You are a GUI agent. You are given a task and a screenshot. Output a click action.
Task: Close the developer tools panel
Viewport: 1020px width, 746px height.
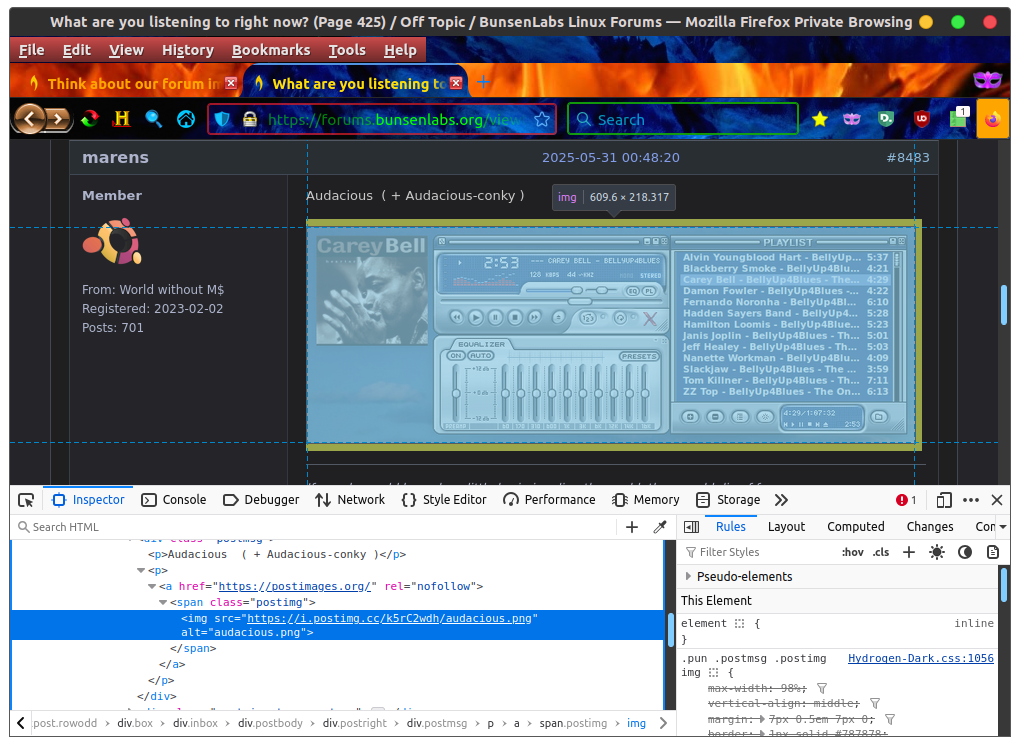point(997,500)
